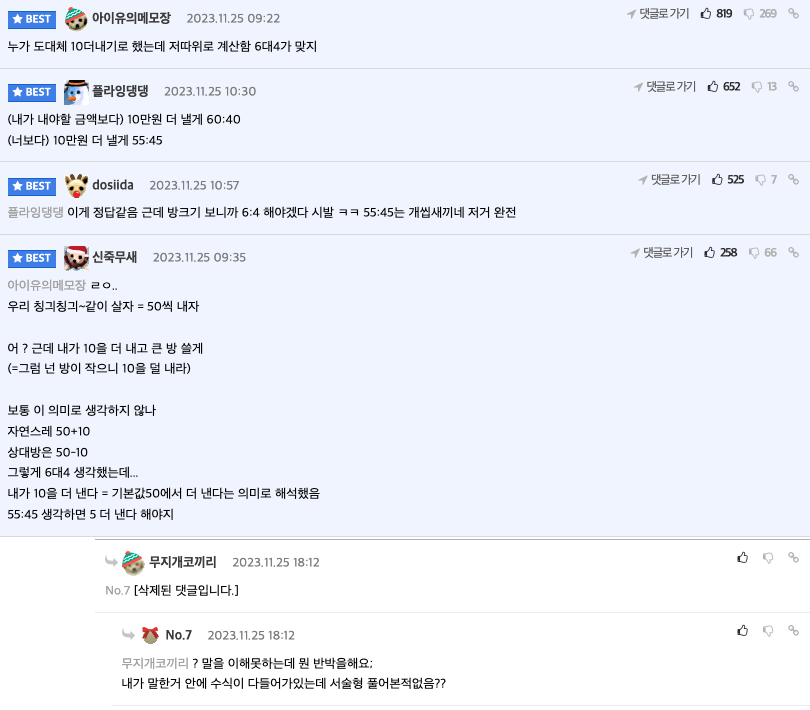810x710 pixels.
Task: Copy link of No.7's reply
Action: [x=794, y=631]
